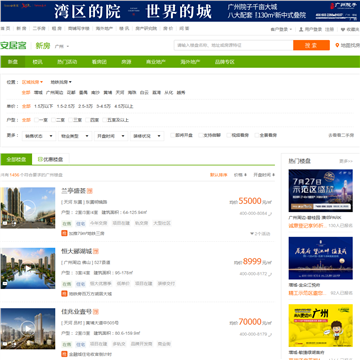Click the orange badge beside 恒大郦湖城 title
360x360 pixels.
(x=96, y=251)
